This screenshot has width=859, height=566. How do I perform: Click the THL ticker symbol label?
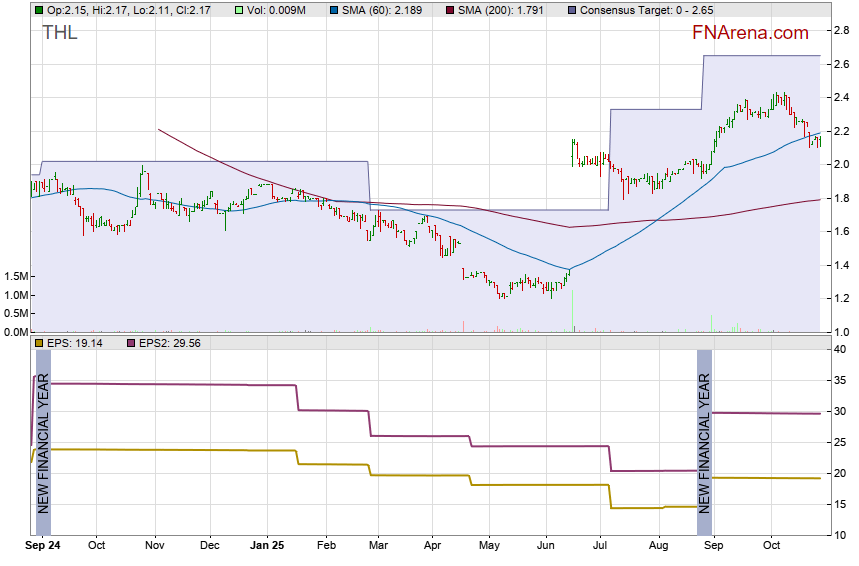pos(59,33)
